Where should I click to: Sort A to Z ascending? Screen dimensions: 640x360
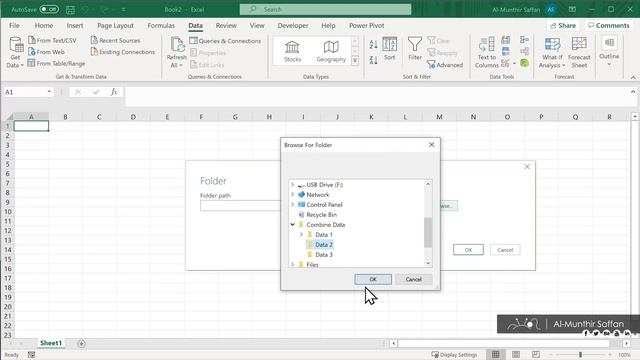pyautogui.click(x=373, y=44)
